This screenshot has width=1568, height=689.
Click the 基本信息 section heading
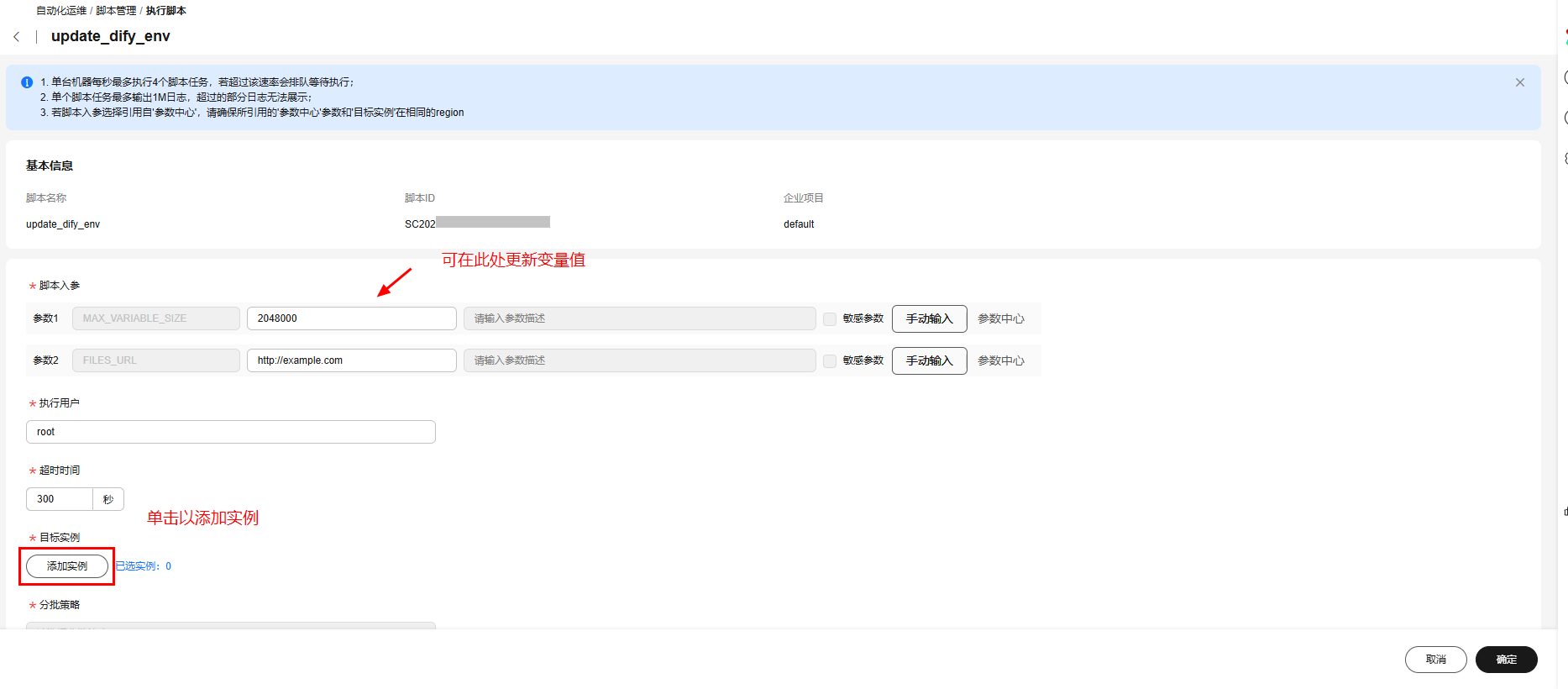point(50,166)
